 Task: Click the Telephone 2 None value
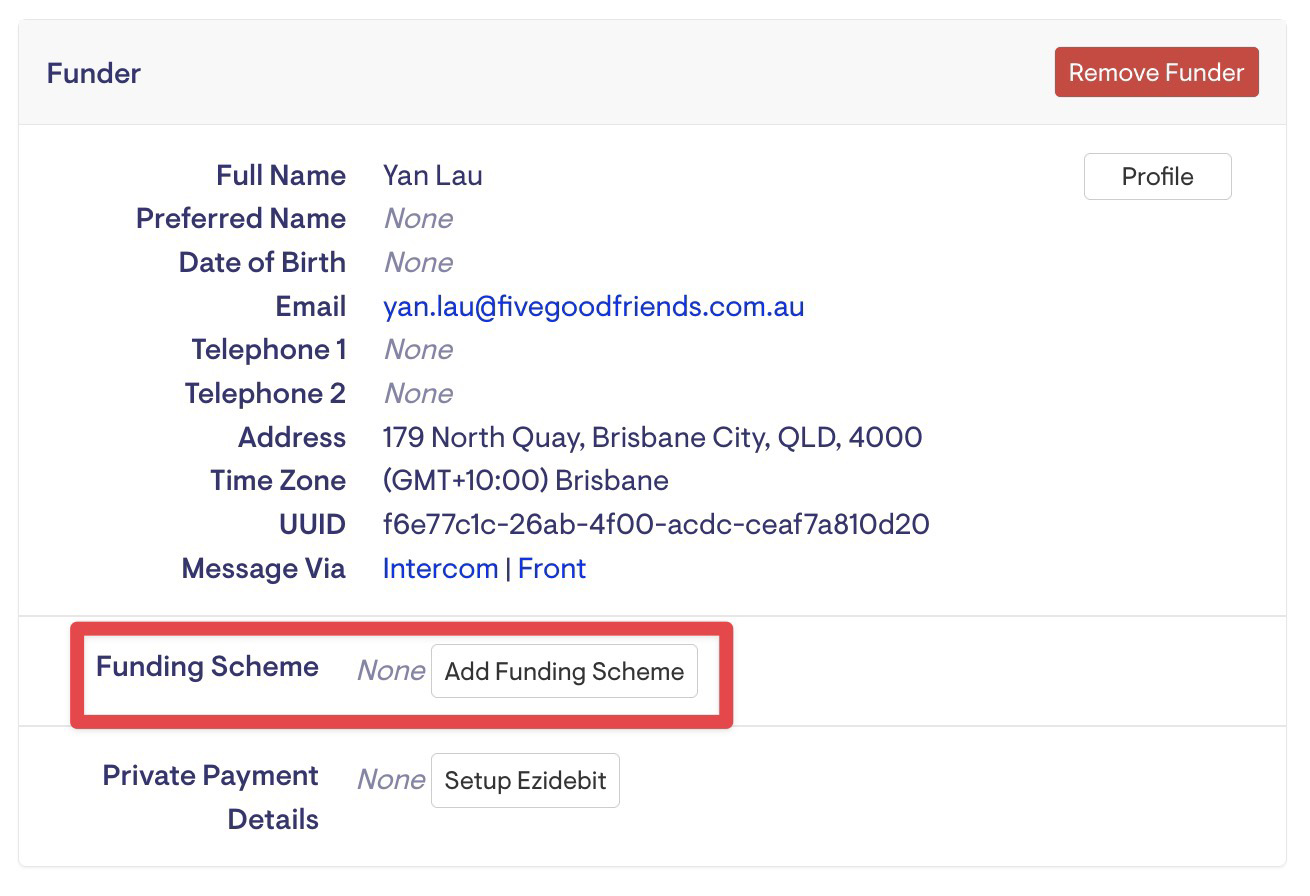tap(418, 393)
